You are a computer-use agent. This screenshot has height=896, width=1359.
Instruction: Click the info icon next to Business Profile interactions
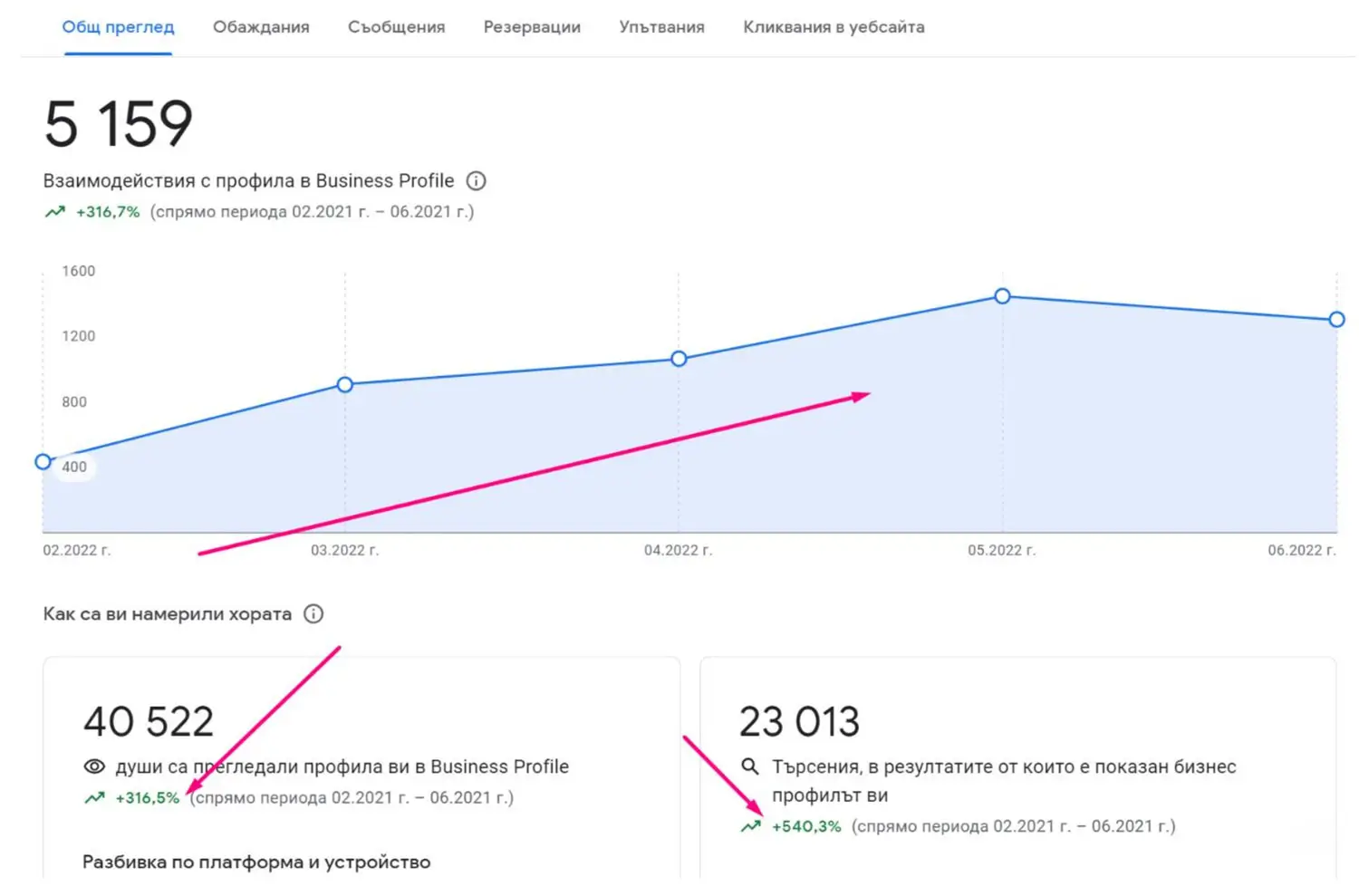(476, 180)
